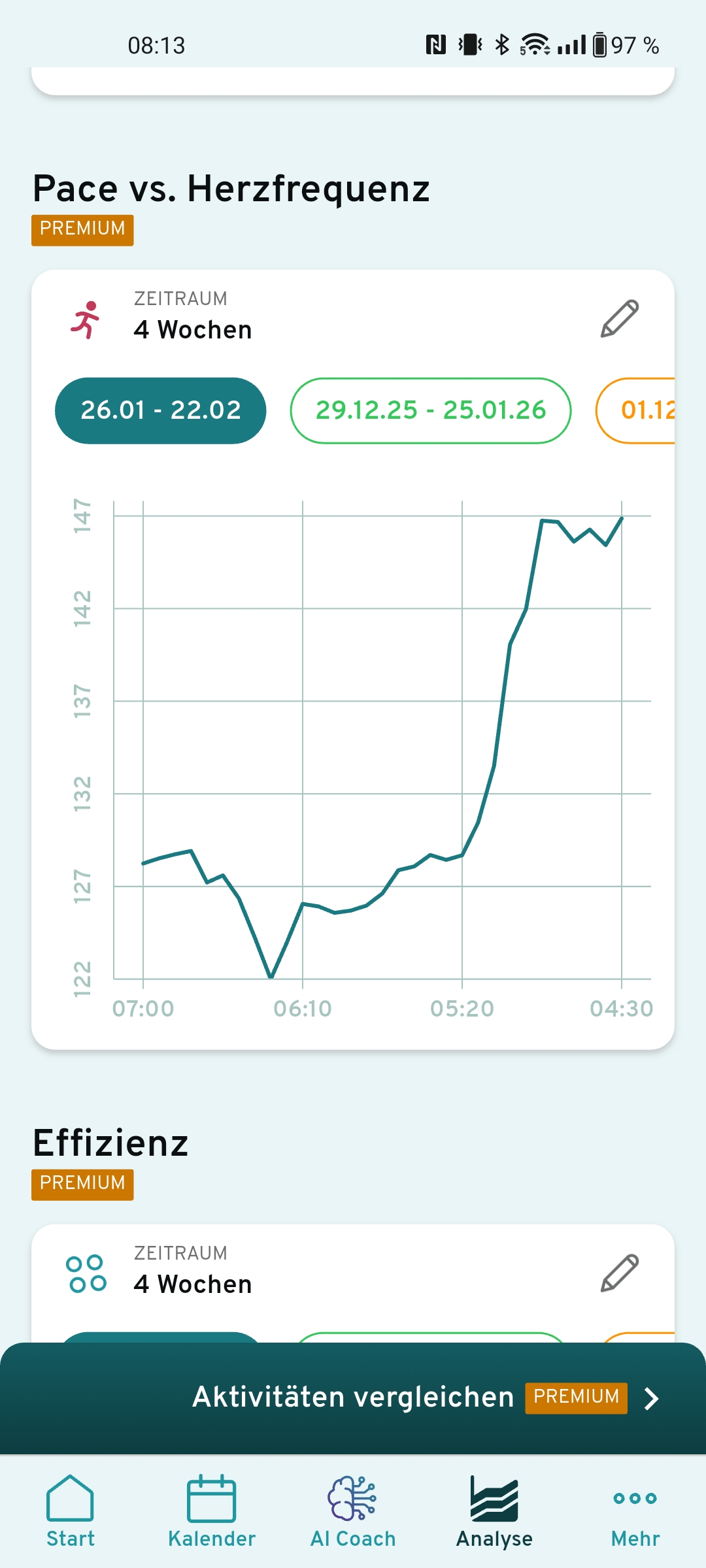Viewport: 706px width, 1568px height.
Task: Edit the Effizienz time period
Action: (619, 1273)
